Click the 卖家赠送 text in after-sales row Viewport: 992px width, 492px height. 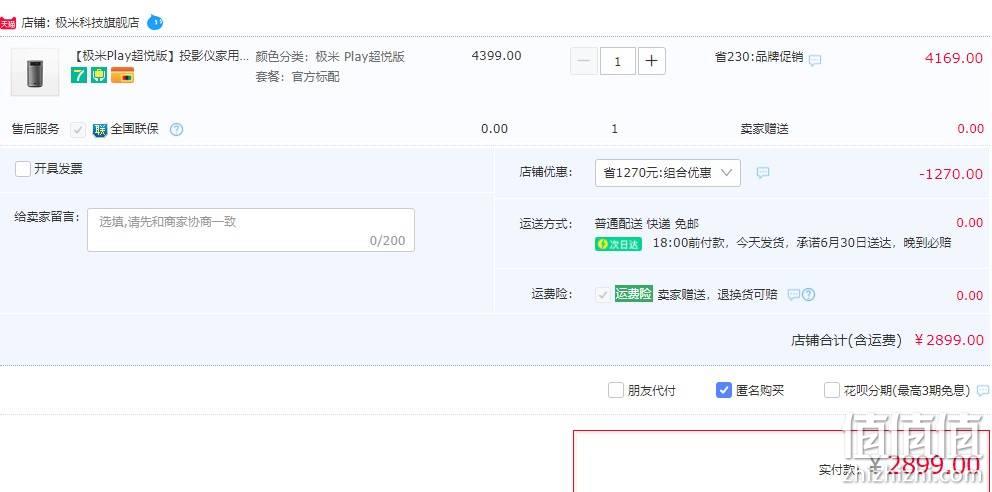pos(764,129)
